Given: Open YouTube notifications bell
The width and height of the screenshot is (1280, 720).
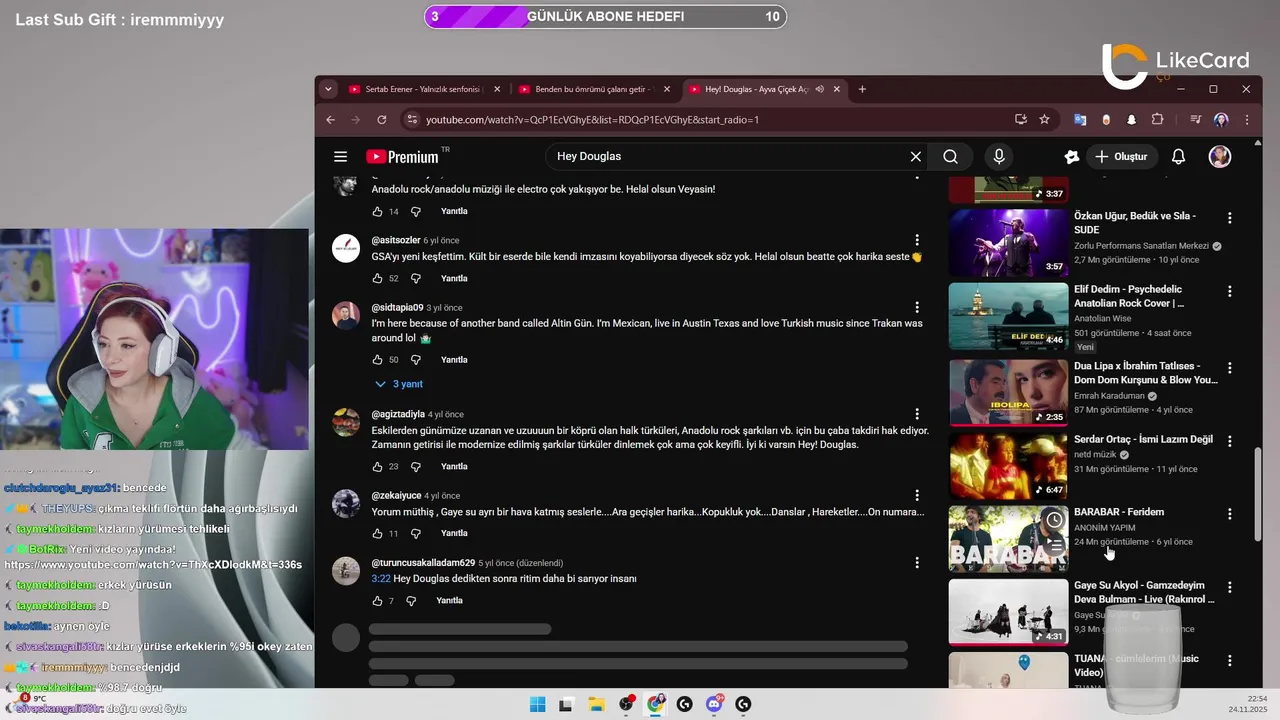Looking at the screenshot, I should [x=1178, y=157].
